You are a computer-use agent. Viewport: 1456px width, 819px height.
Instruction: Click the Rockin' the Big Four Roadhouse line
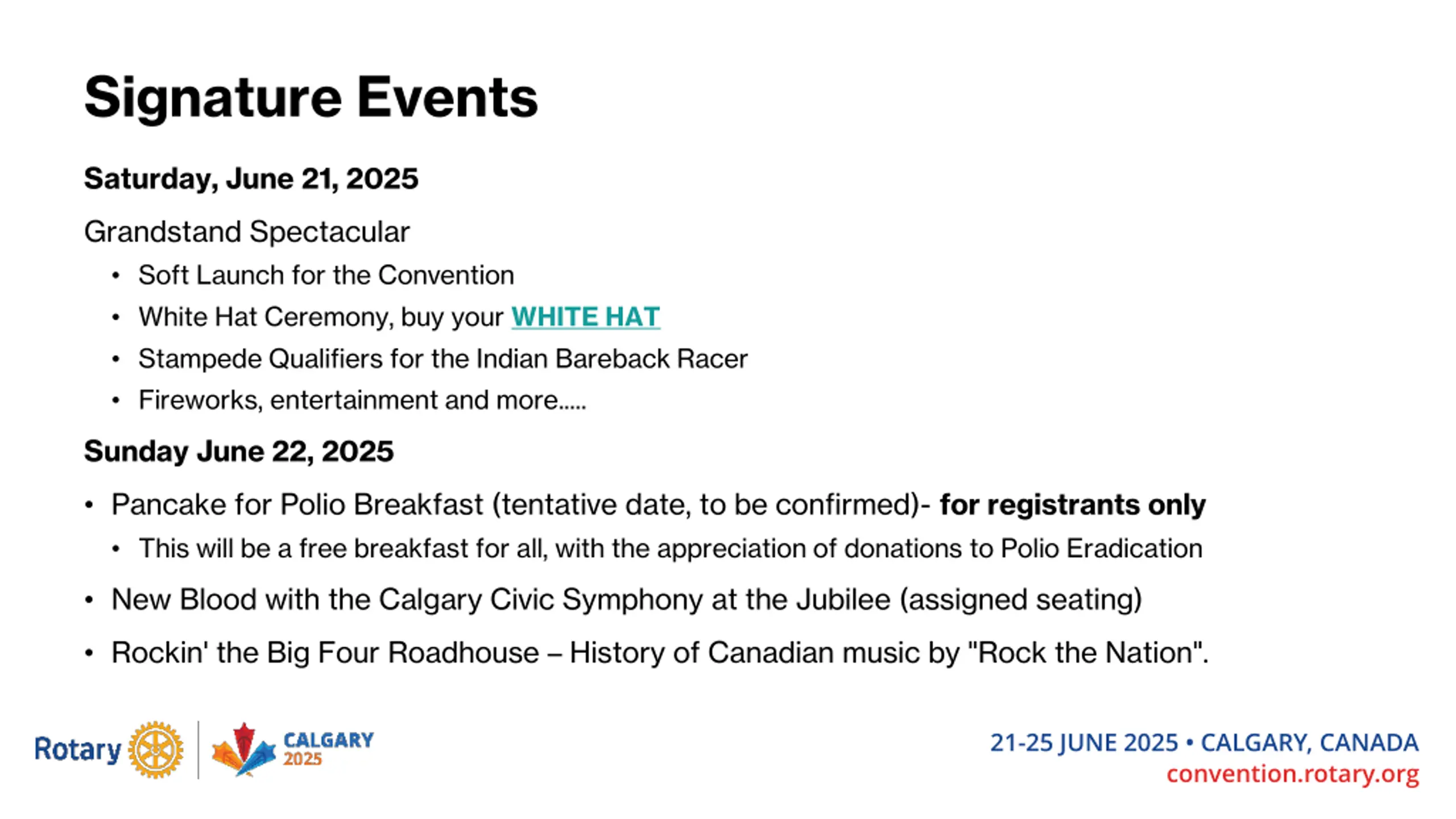[x=660, y=652]
